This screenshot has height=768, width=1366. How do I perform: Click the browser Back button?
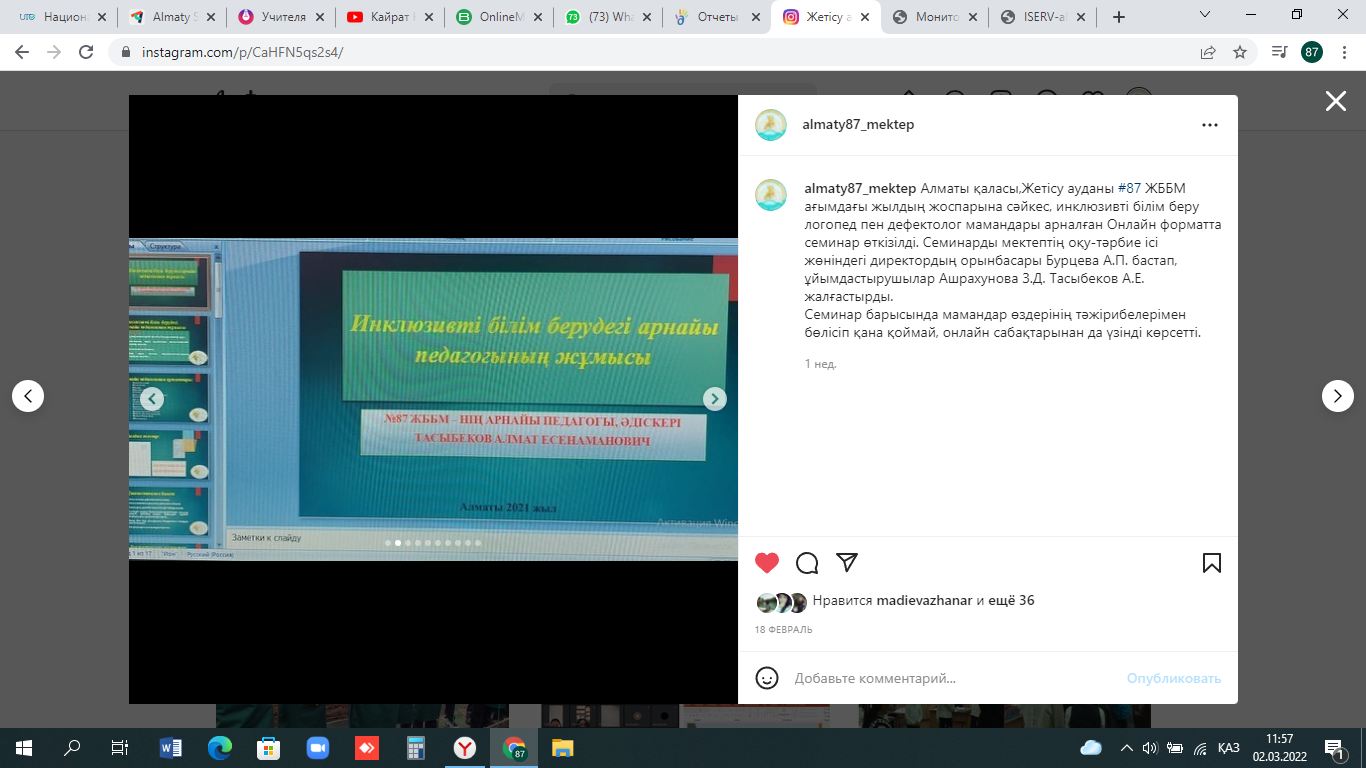point(22,52)
